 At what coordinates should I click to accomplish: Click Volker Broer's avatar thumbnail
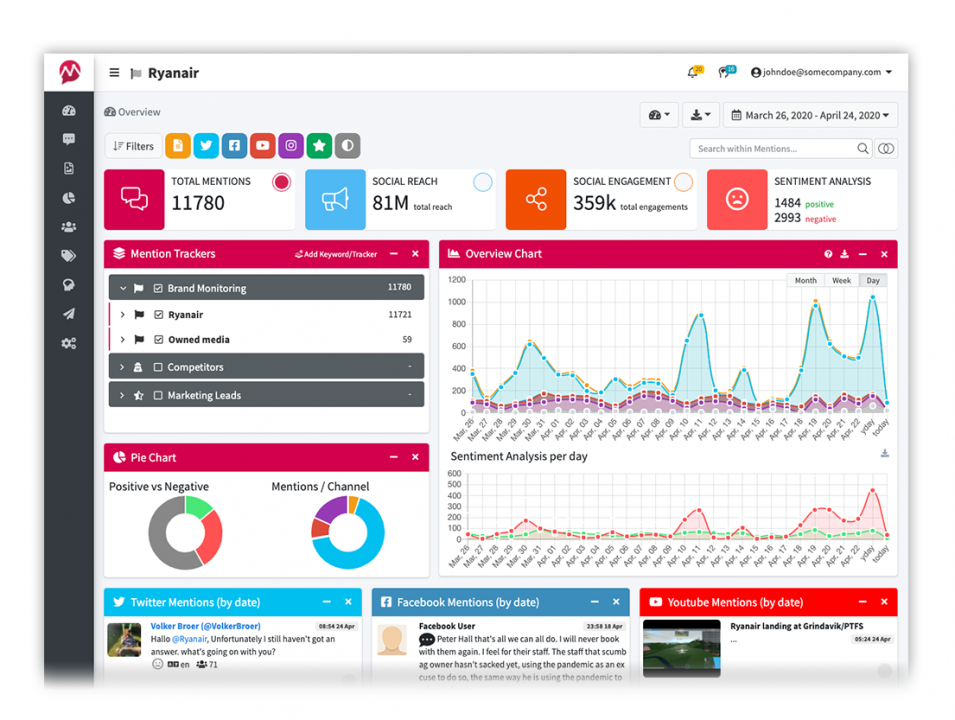(x=124, y=639)
